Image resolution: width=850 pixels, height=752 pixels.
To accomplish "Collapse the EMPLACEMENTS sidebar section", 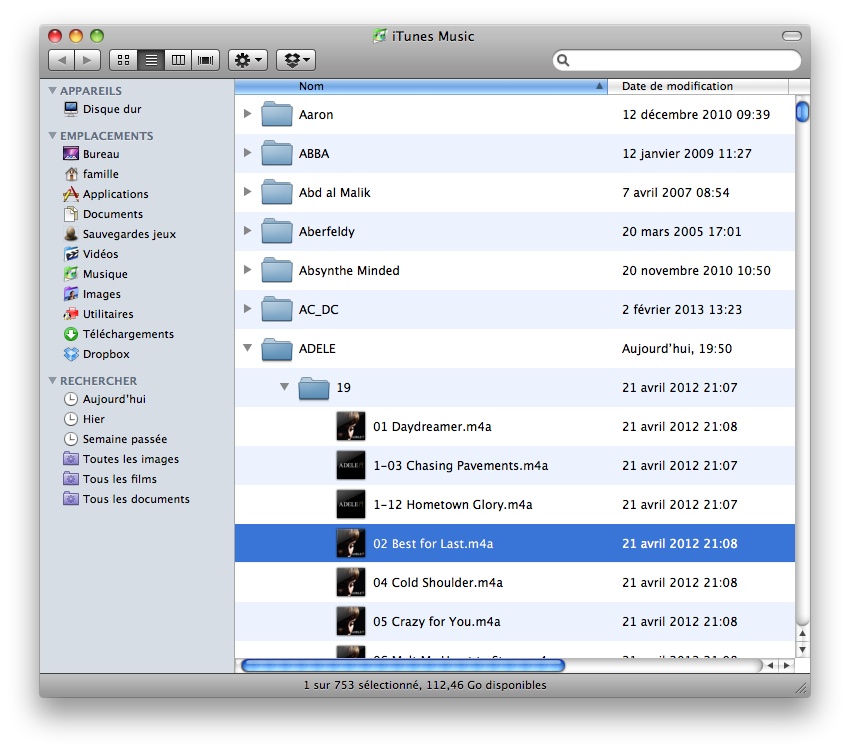I will [53, 136].
